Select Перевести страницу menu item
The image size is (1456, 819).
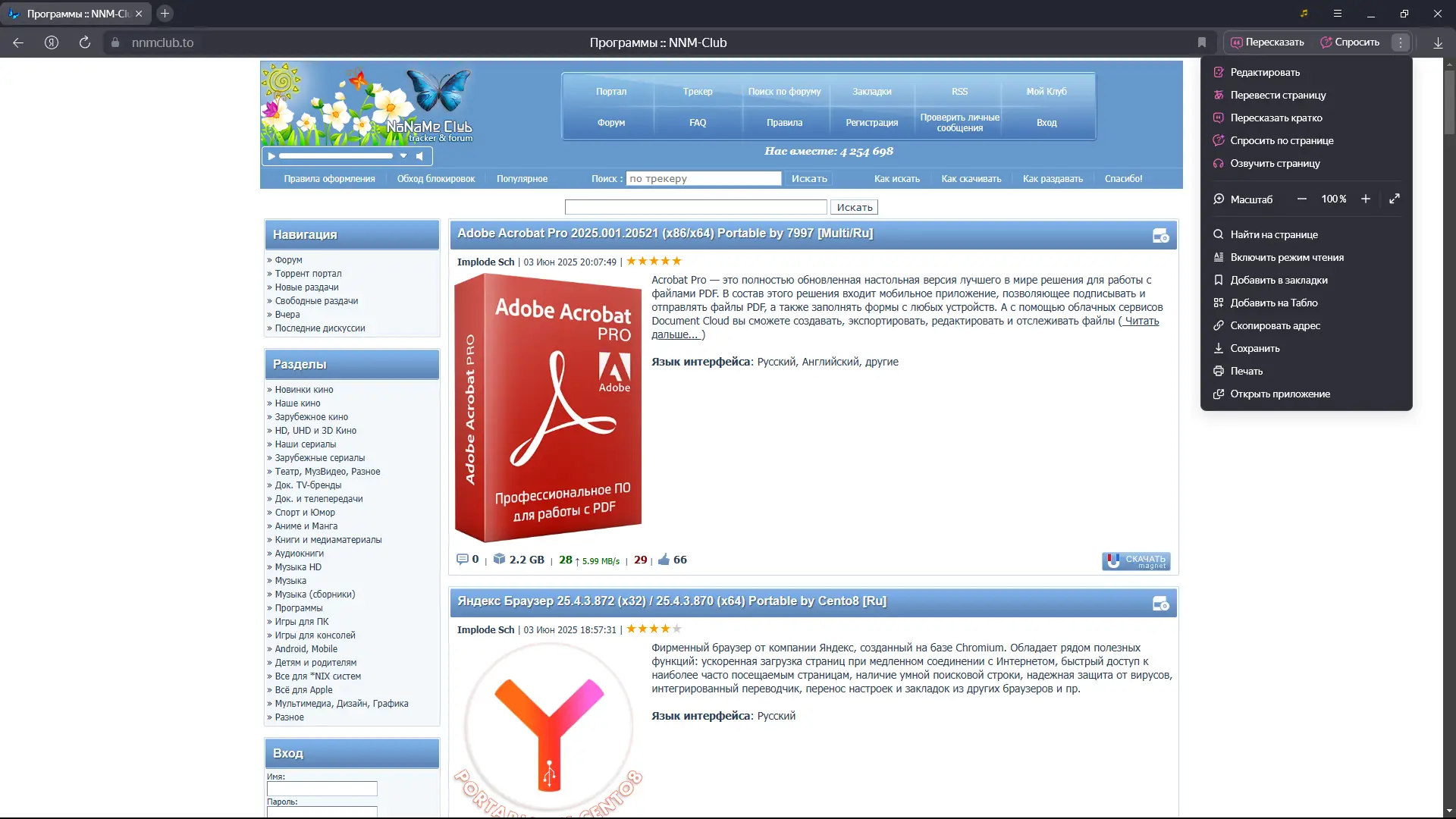1278,95
